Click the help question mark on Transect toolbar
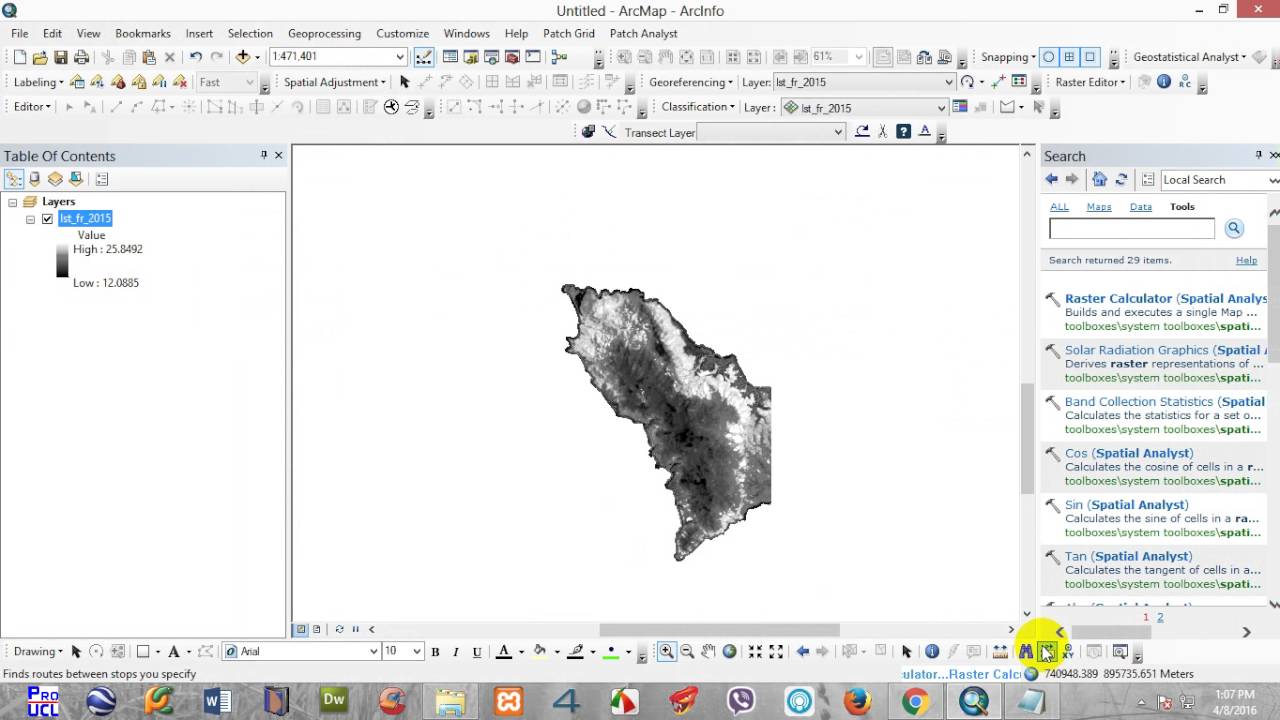 pos(903,131)
